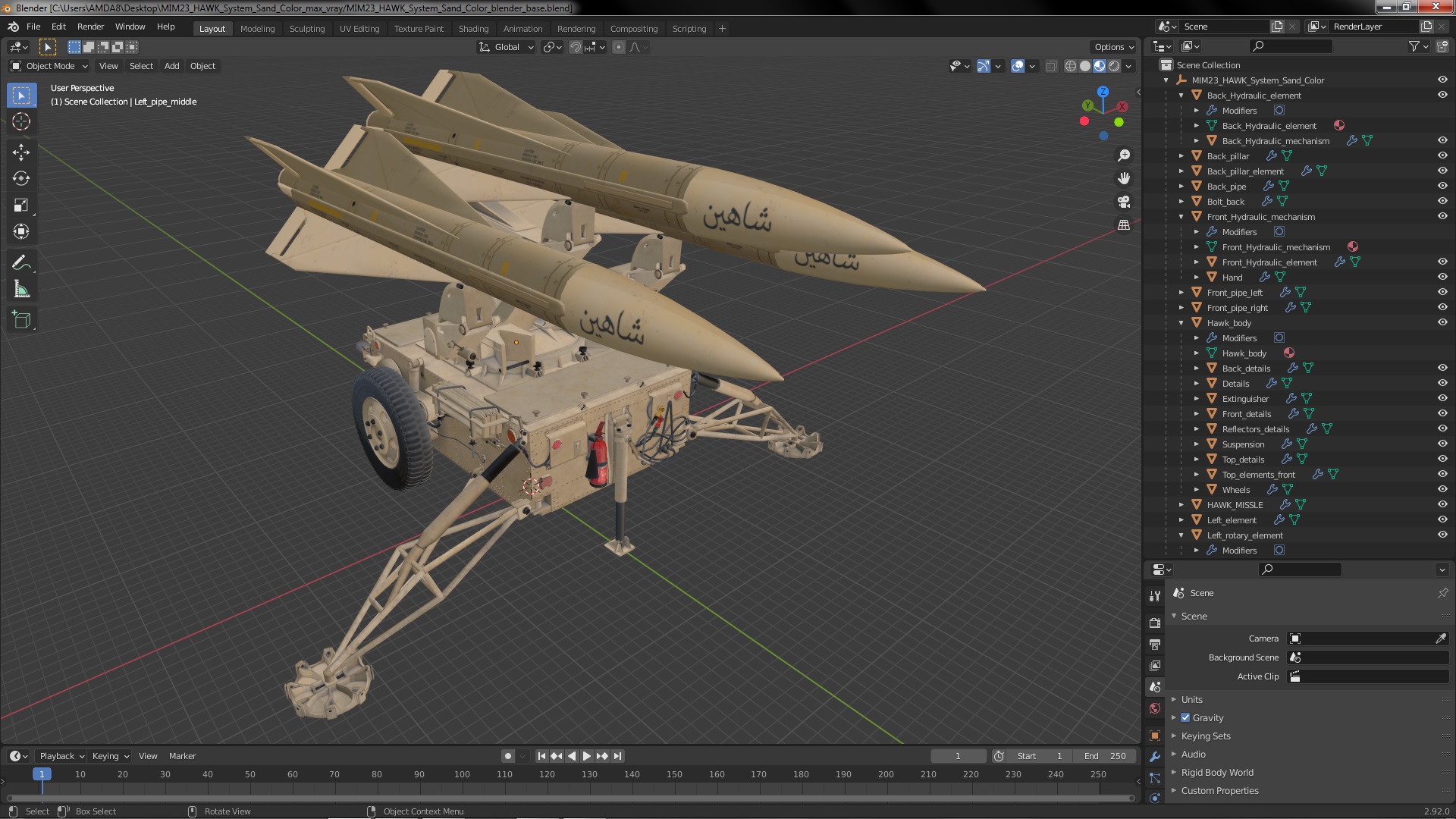
Task: Click the End frame field
Action: pyautogui.click(x=1105, y=756)
